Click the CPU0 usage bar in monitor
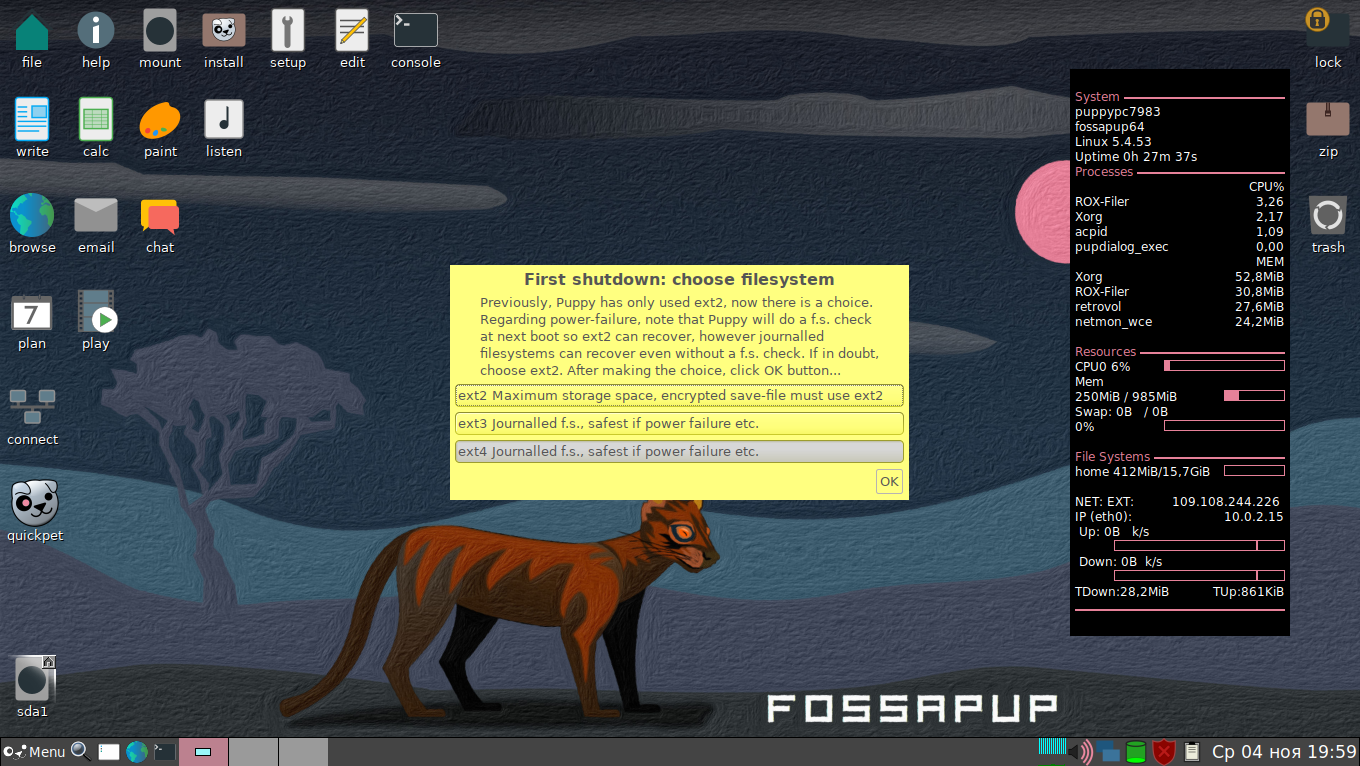This screenshot has width=1360, height=766. tap(1224, 366)
